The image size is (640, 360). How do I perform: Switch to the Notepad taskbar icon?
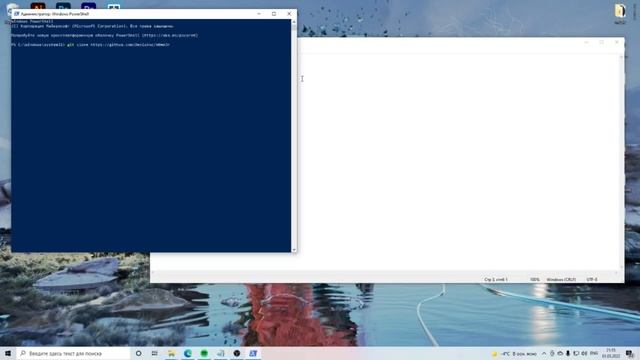220,353
